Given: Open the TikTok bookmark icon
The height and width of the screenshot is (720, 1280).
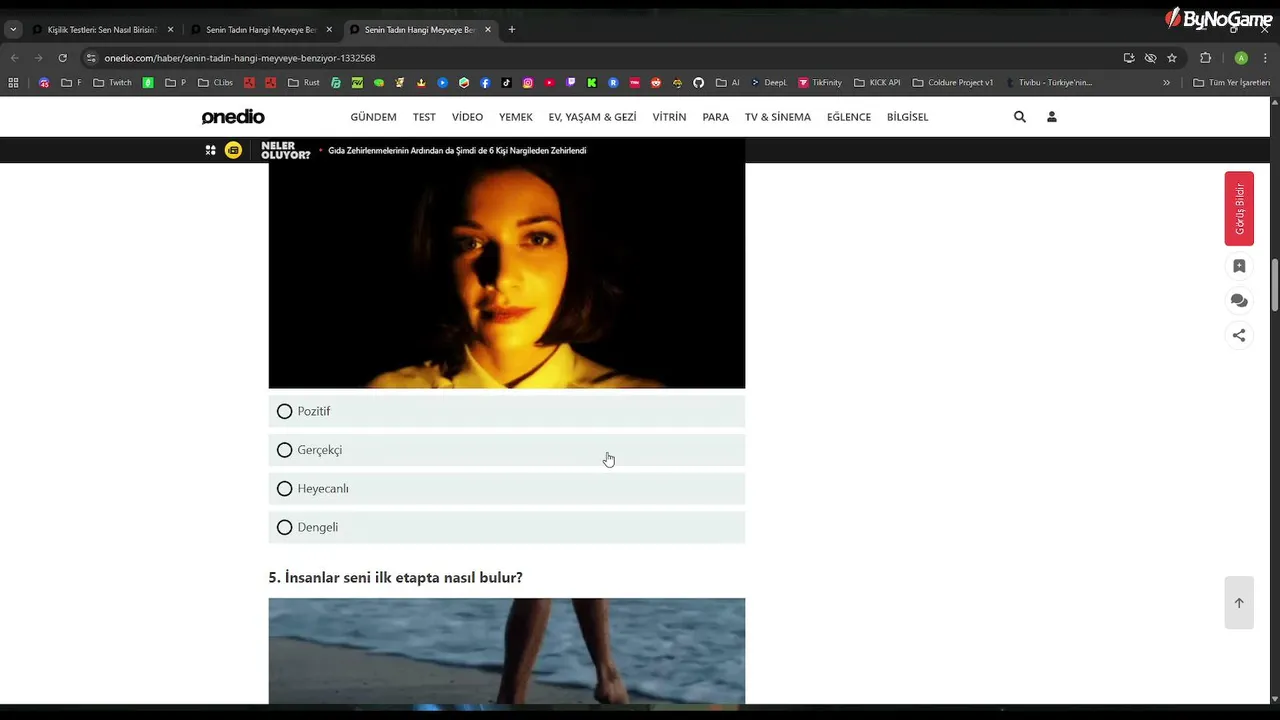Looking at the screenshot, I should [506, 83].
